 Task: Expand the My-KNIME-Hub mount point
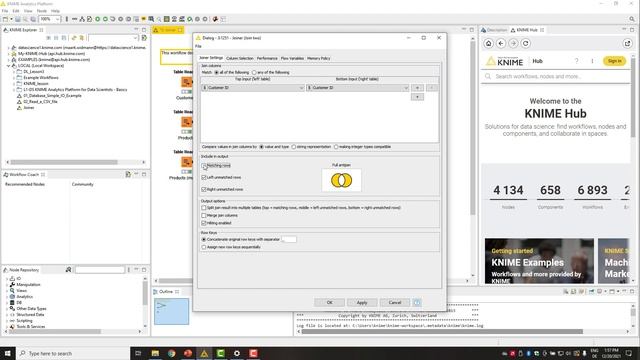(8, 53)
